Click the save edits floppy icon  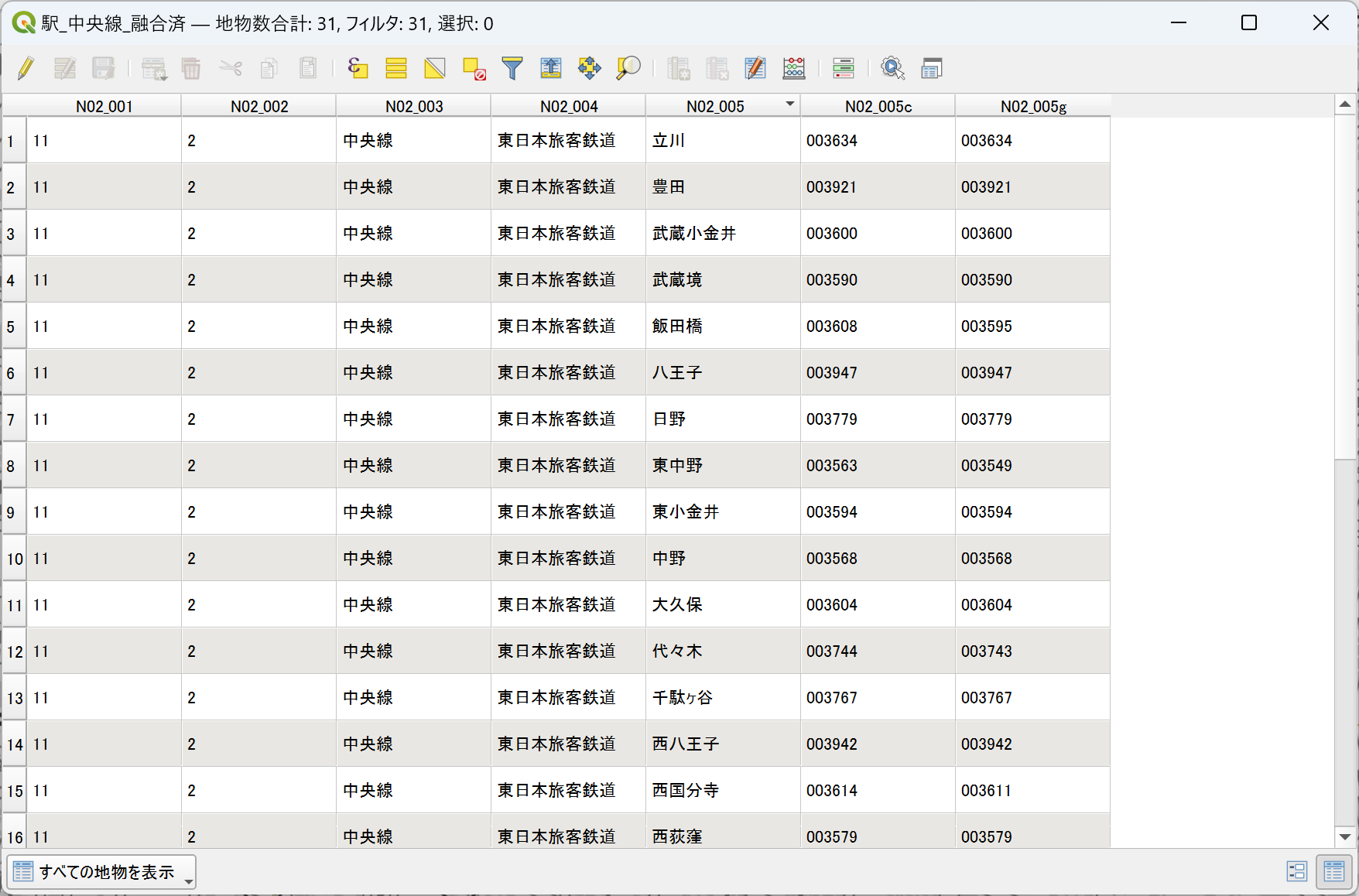pyautogui.click(x=104, y=68)
